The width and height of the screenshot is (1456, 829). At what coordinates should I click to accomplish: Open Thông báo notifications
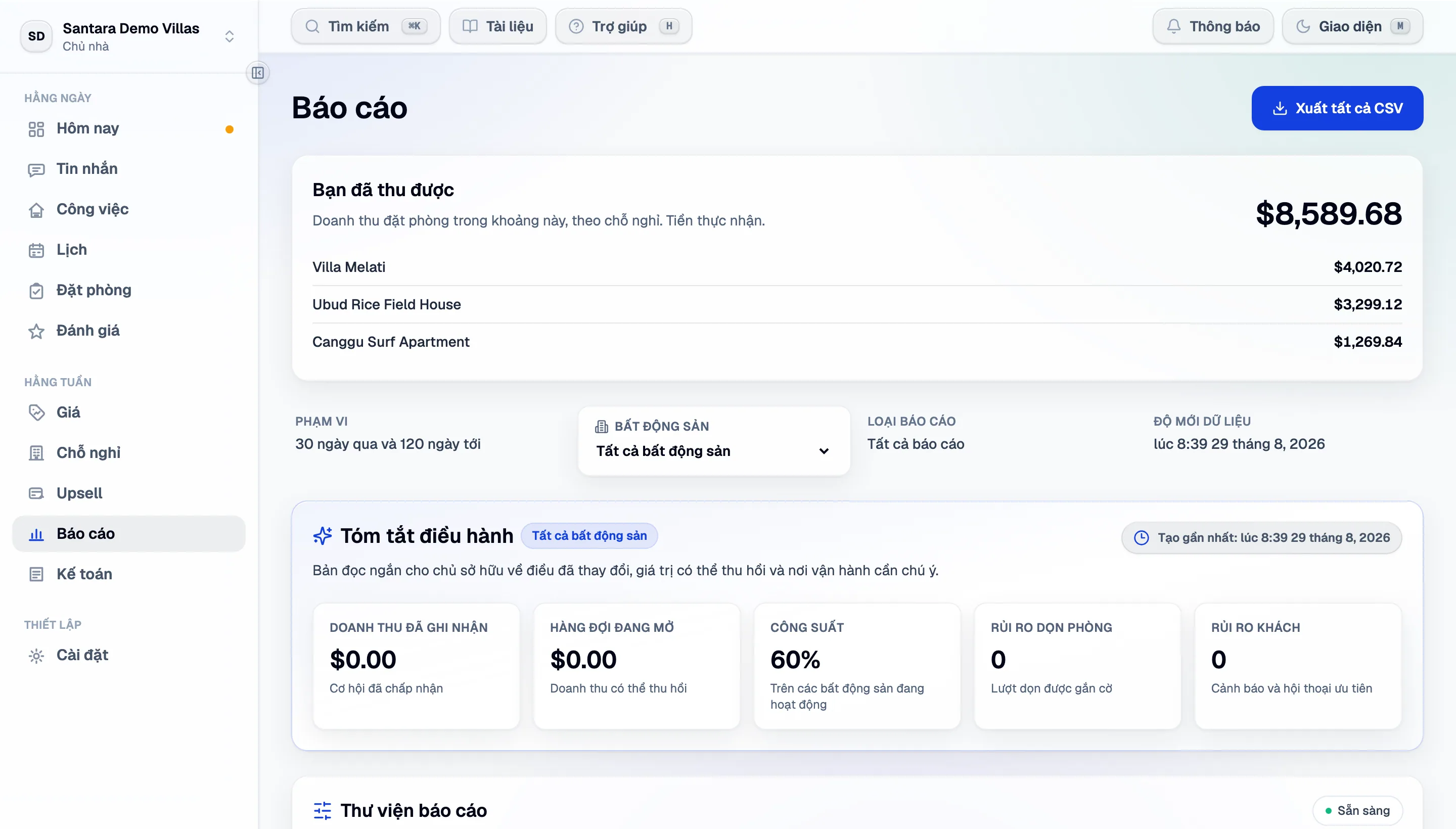point(1213,26)
